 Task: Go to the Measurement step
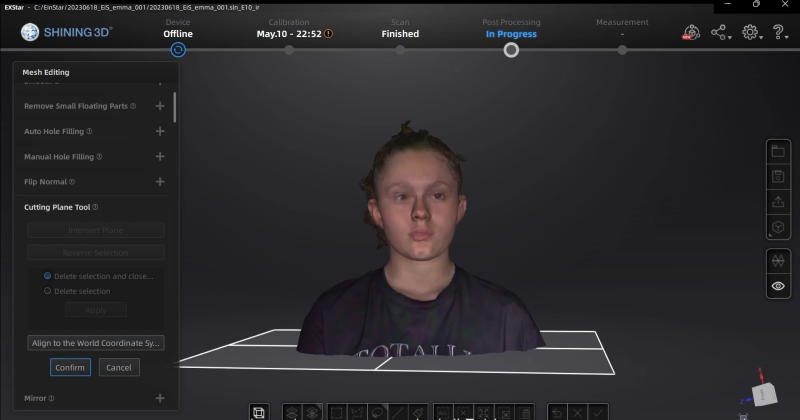click(622, 29)
